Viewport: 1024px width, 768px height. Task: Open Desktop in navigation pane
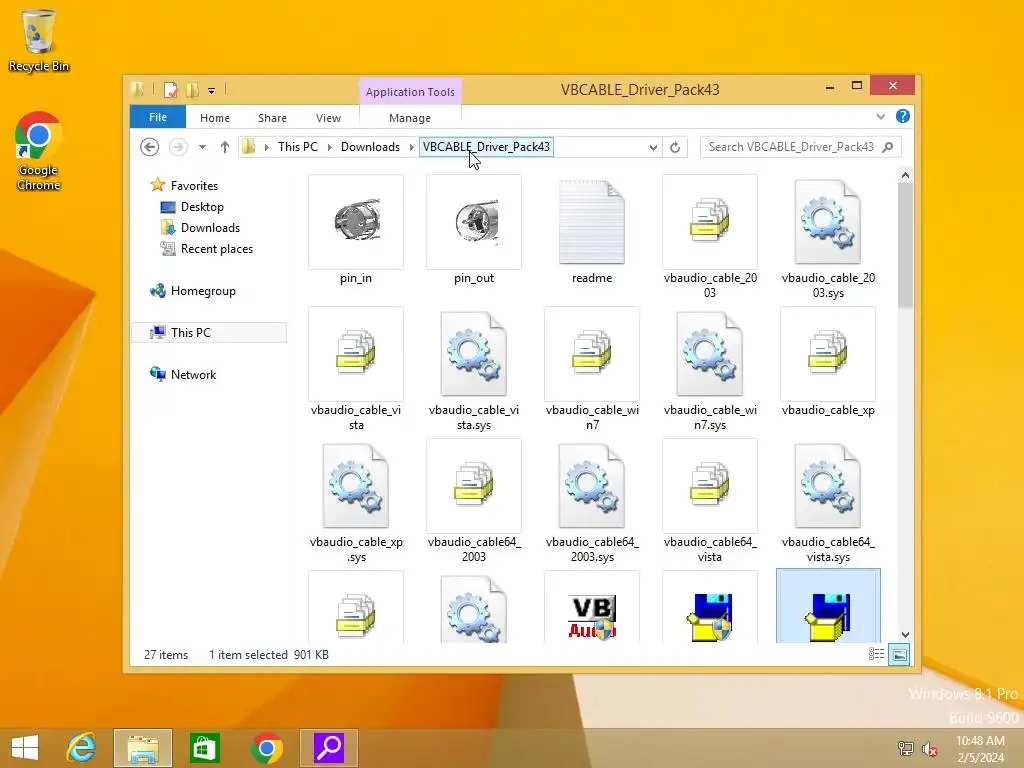202,207
